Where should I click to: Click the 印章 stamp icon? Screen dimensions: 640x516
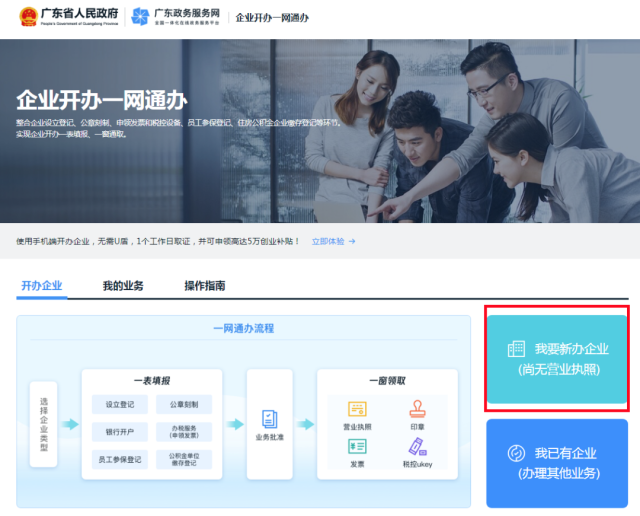(417, 409)
